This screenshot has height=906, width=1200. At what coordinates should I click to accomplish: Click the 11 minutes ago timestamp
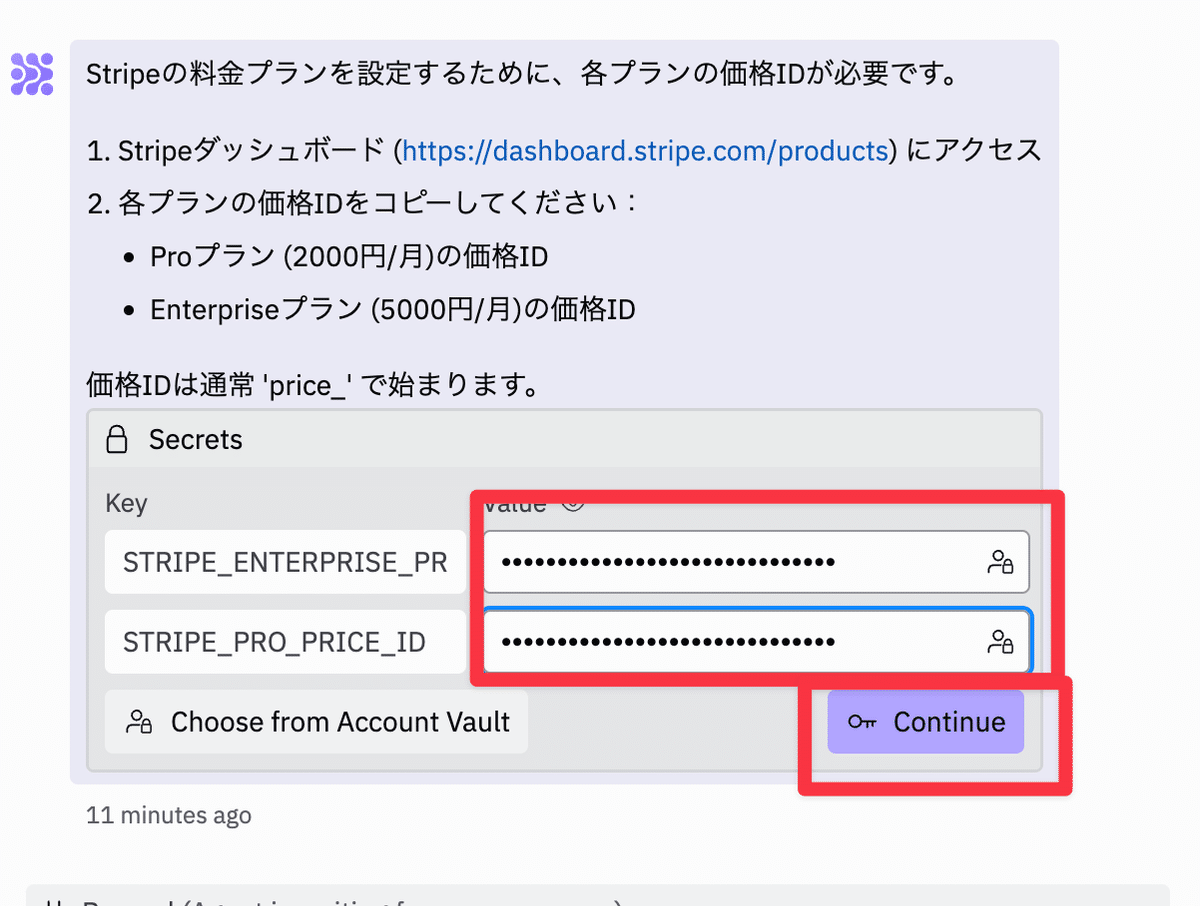pyautogui.click(x=169, y=815)
